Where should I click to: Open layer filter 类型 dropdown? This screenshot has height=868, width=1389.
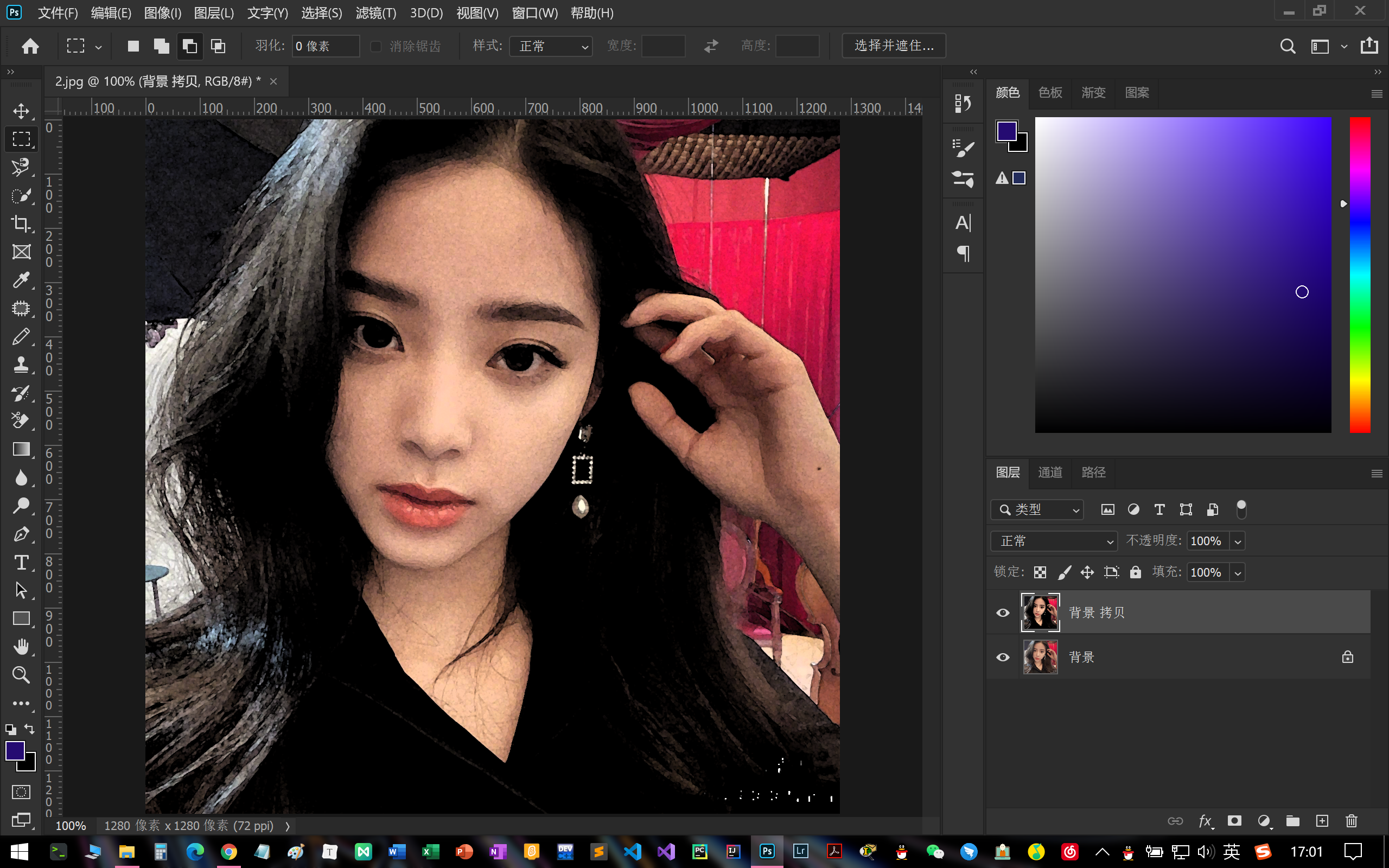(1037, 510)
